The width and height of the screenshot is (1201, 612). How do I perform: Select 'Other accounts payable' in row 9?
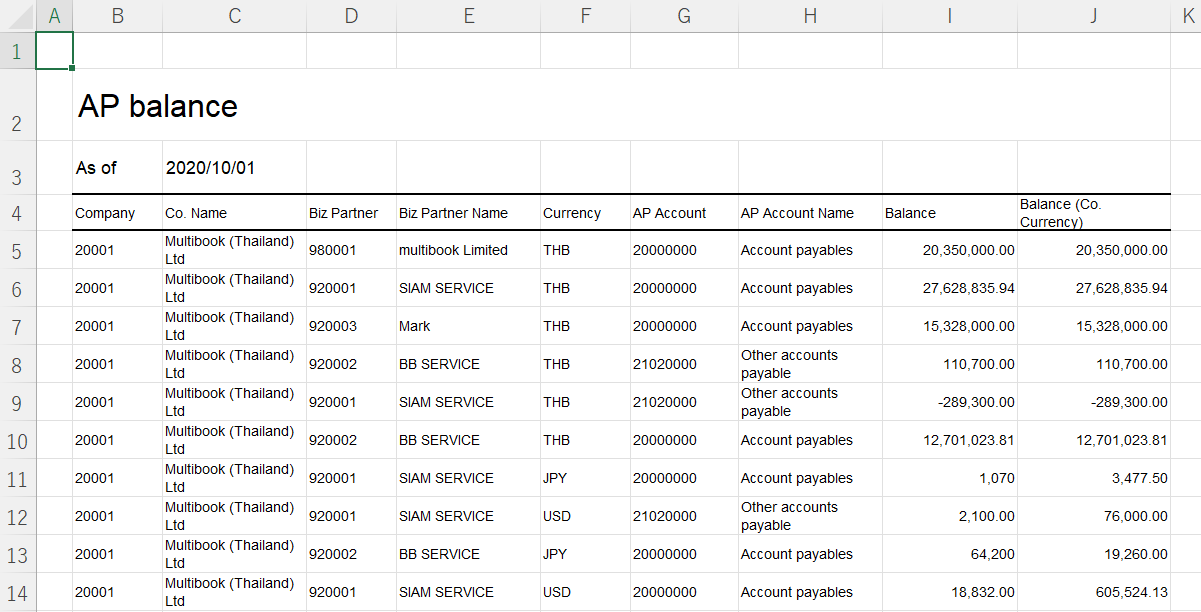[810, 402]
